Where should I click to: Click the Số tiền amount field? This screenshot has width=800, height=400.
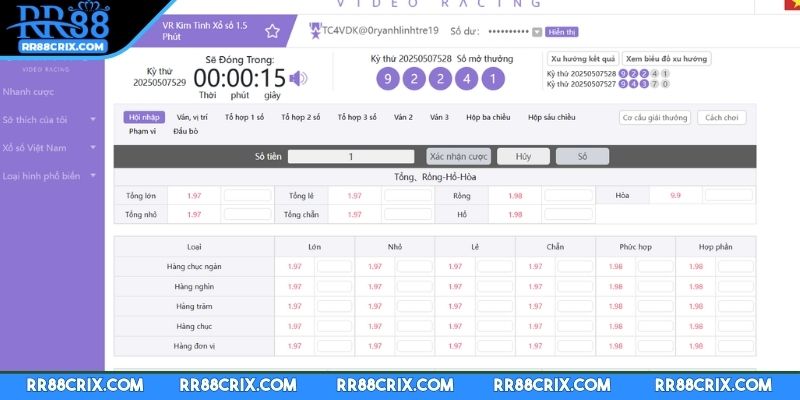(351, 157)
